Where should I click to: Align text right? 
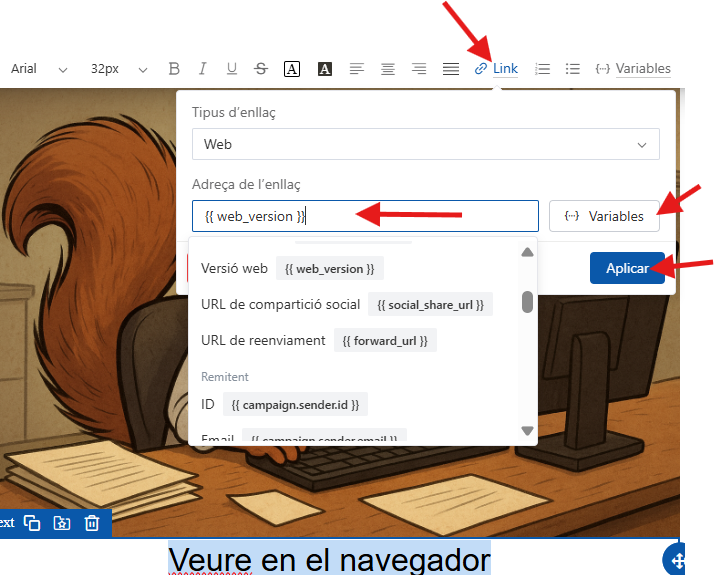(419, 69)
